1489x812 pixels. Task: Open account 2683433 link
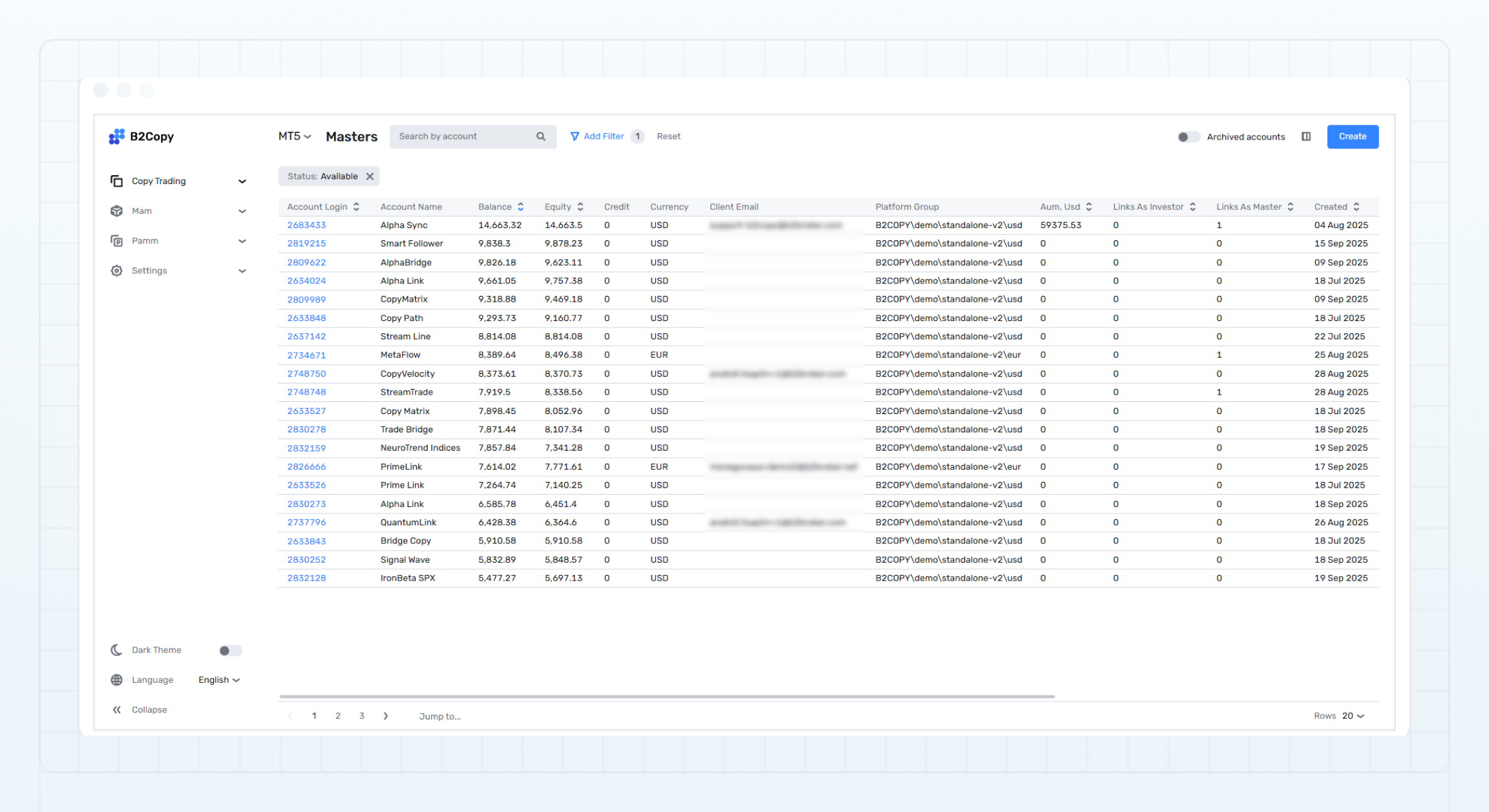coord(306,225)
